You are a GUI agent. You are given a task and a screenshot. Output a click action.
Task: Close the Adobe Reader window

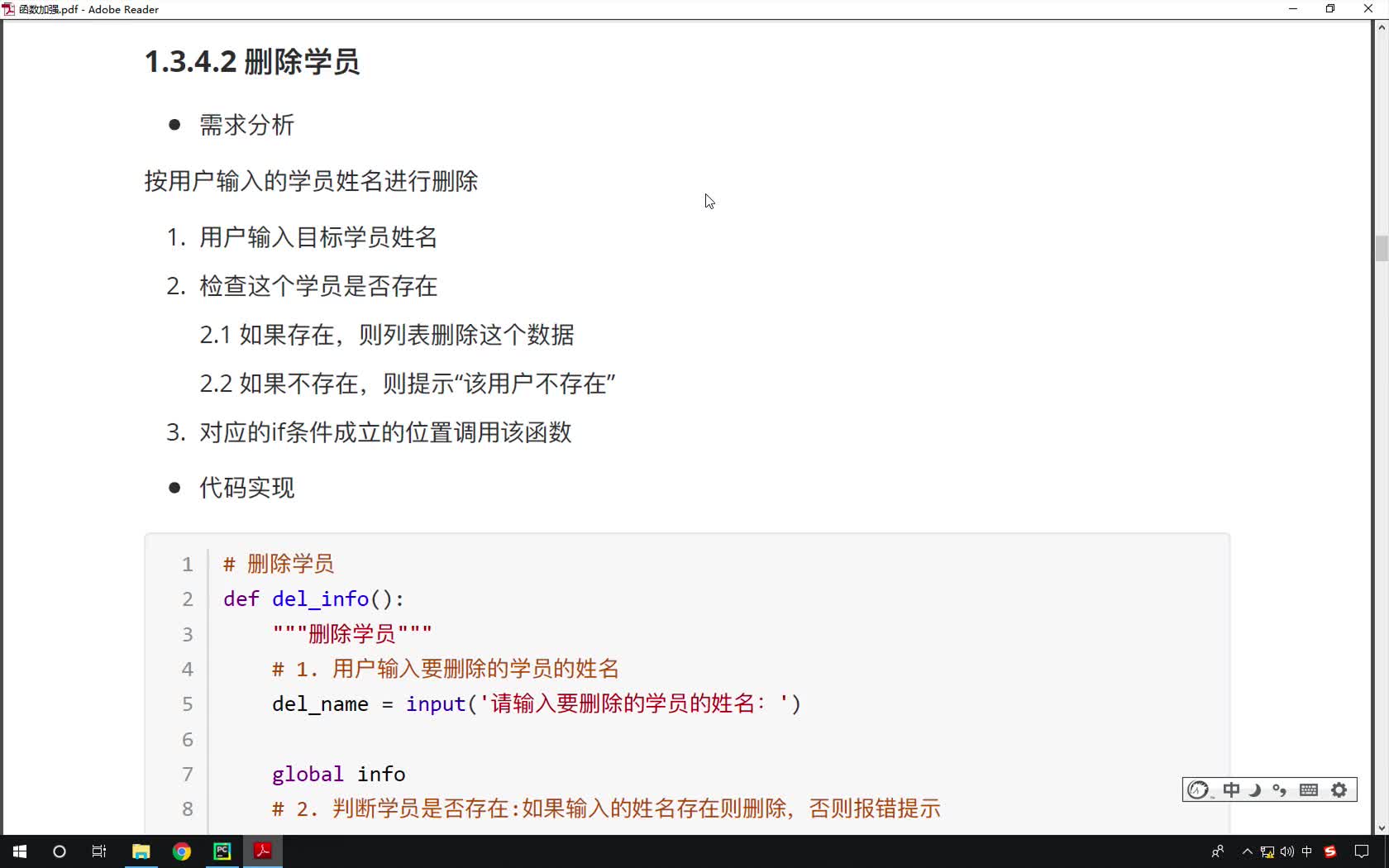click(x=1368, y=9)
